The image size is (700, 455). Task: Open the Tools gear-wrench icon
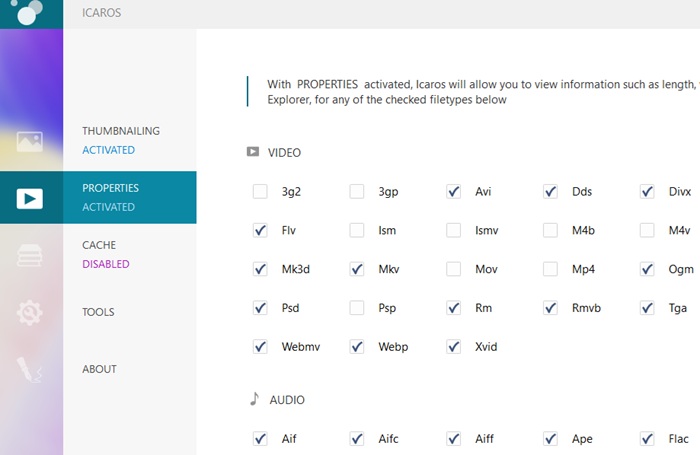click(30, 312)
